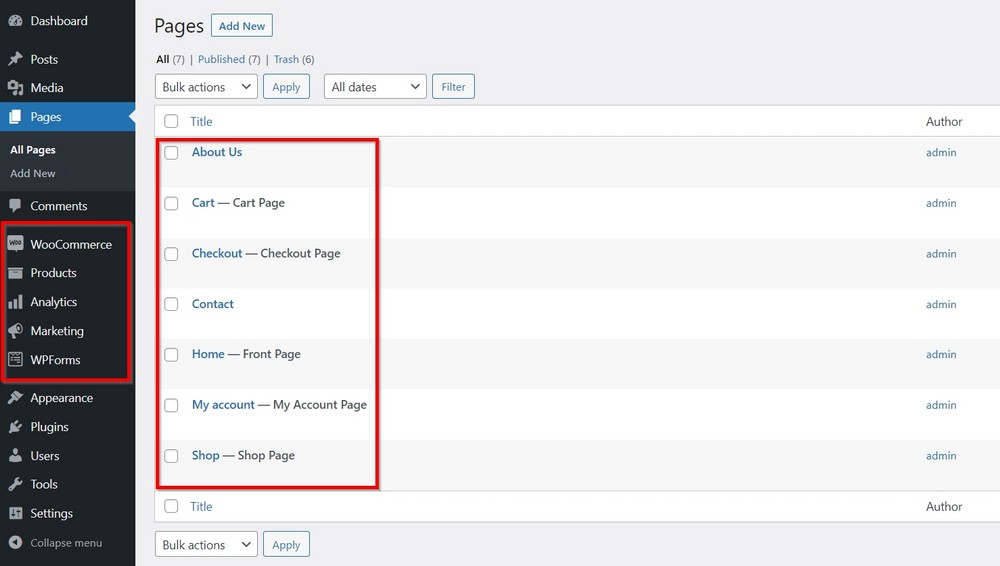Open the Home page title link
Screen dimensions: 1000x566
pyautogui.click(x=208, y=354)
